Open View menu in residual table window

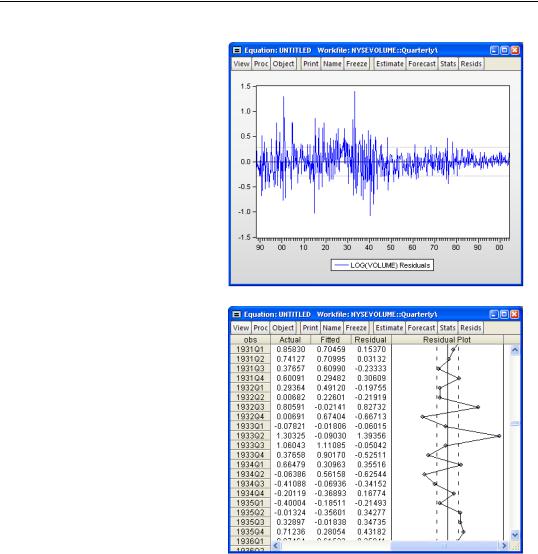241,328
